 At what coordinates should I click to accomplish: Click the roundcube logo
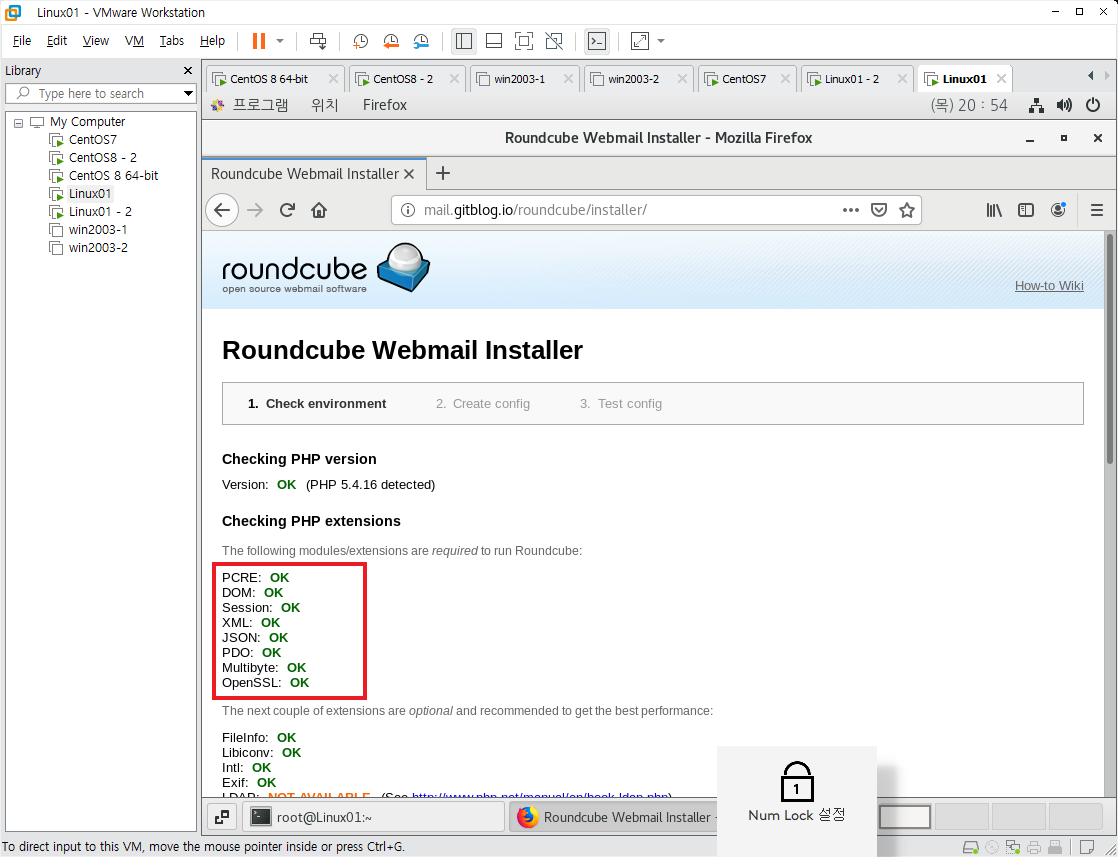[327, 268]
